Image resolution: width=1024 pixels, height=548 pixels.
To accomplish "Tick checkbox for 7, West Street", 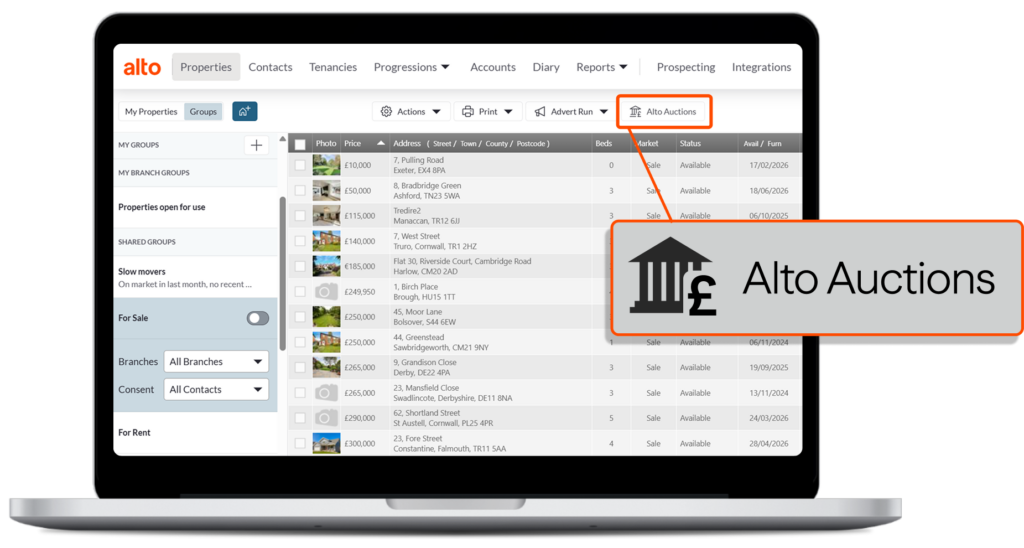I will coord(300,241).
